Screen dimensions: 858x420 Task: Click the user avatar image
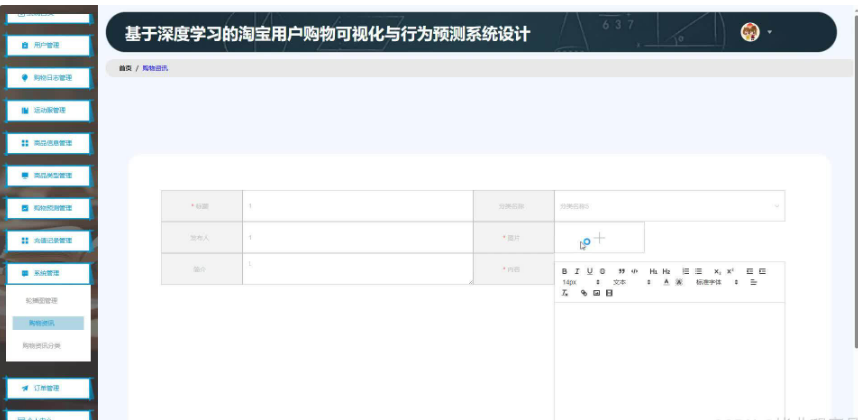coord(750,32)
